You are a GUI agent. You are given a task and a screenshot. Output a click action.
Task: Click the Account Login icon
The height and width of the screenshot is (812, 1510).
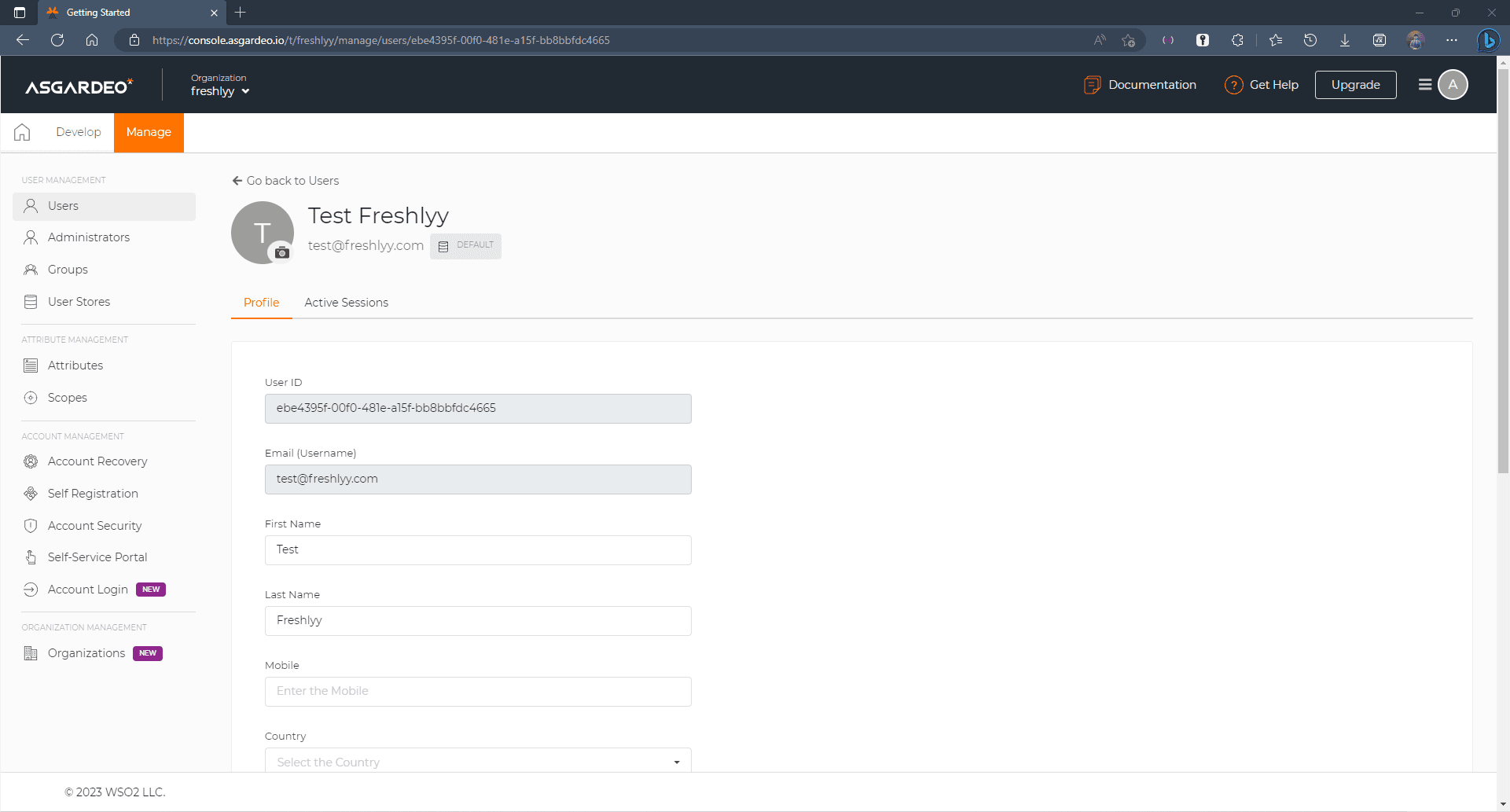[x=31, y=590]
